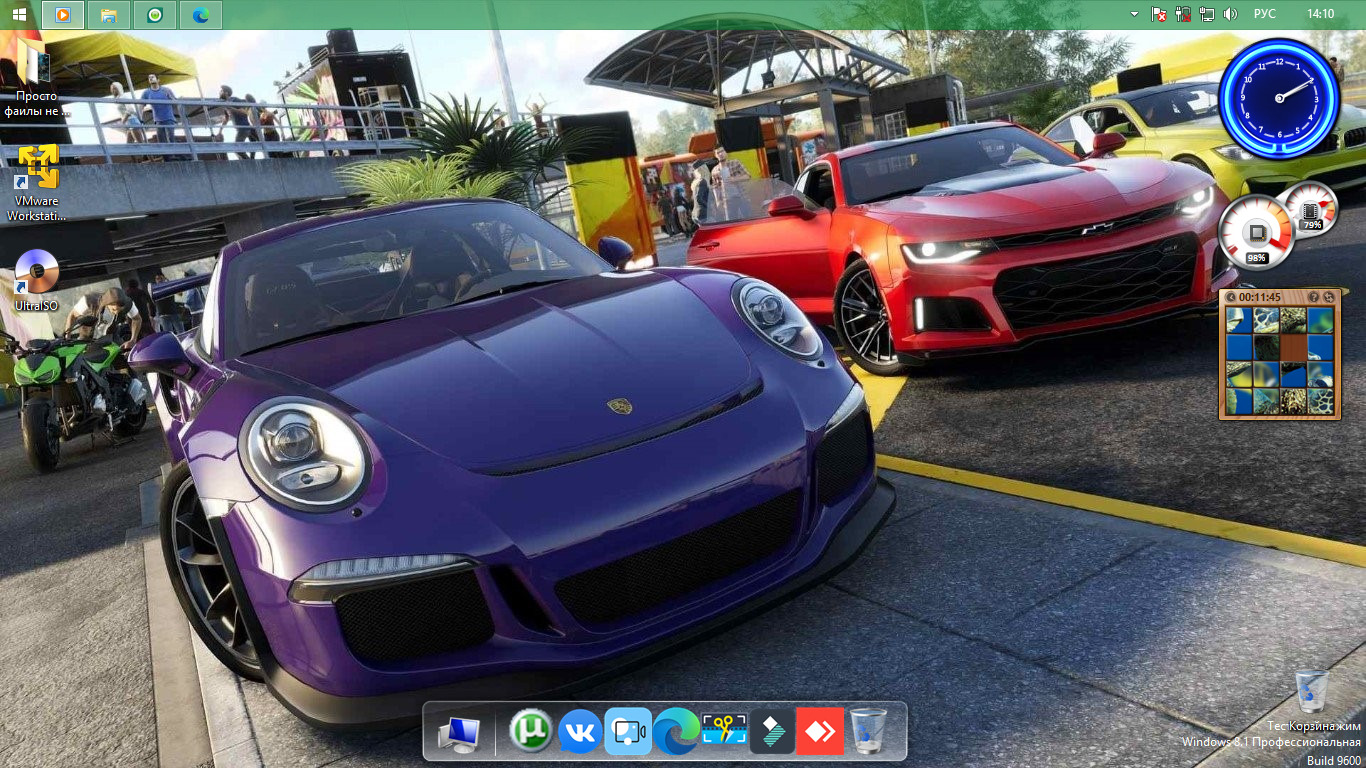Open Microsoft Edge from the bottom dock
Viewport: 1366px width, 768px height.
676,732
